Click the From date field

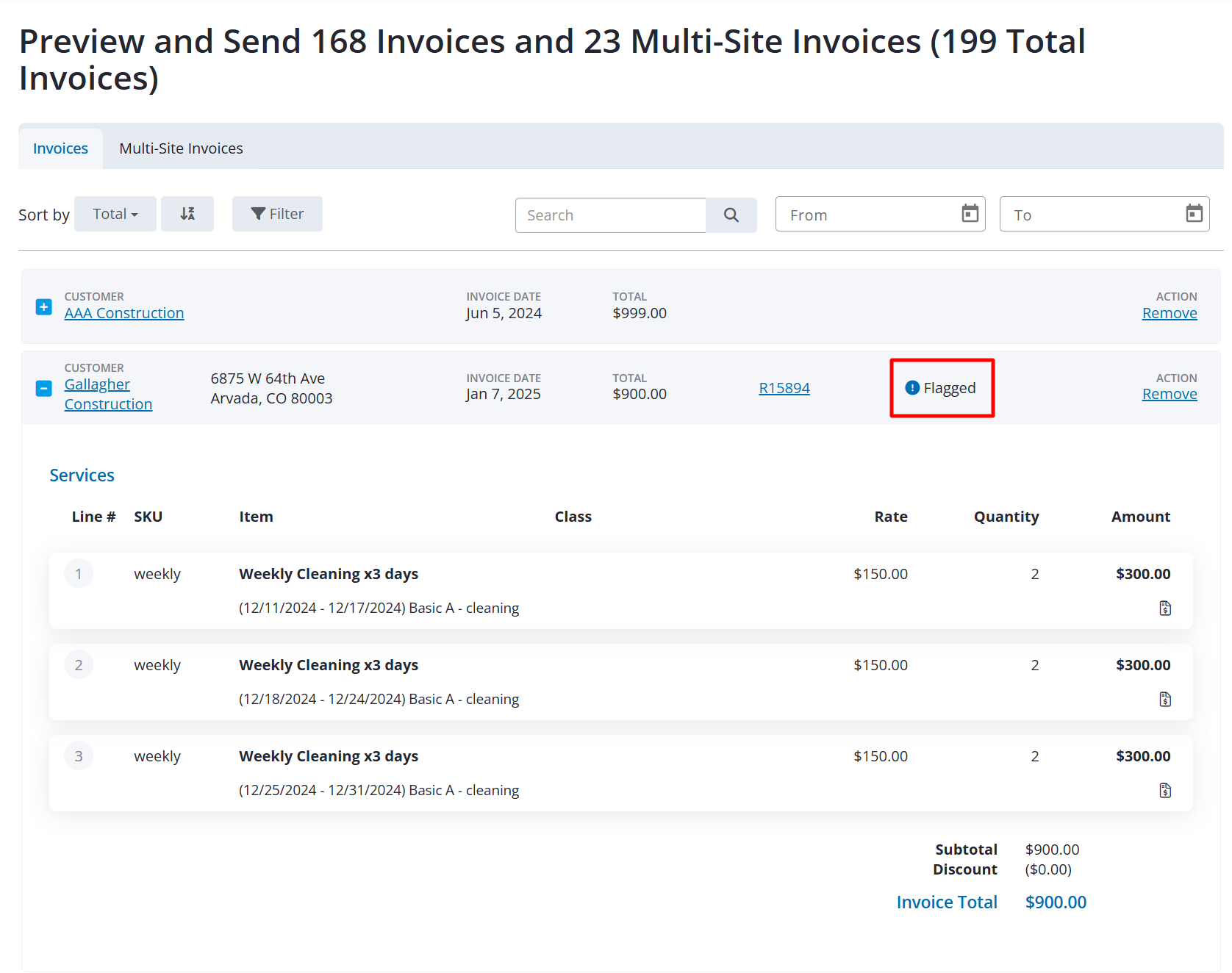coord(881,215)
